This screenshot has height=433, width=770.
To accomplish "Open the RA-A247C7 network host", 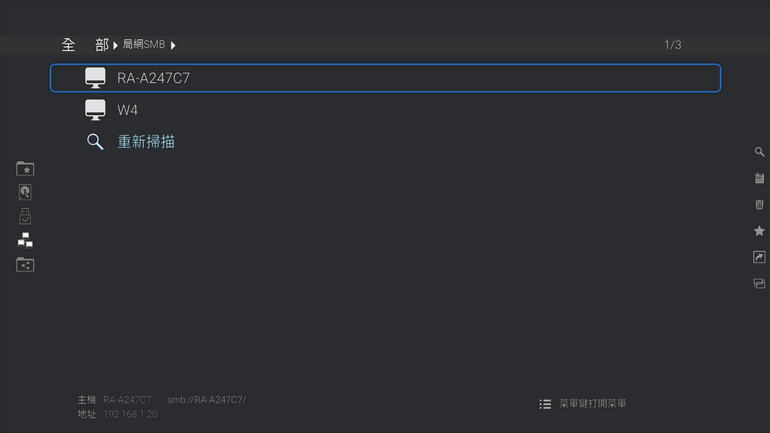I will [x=385, y=78].
